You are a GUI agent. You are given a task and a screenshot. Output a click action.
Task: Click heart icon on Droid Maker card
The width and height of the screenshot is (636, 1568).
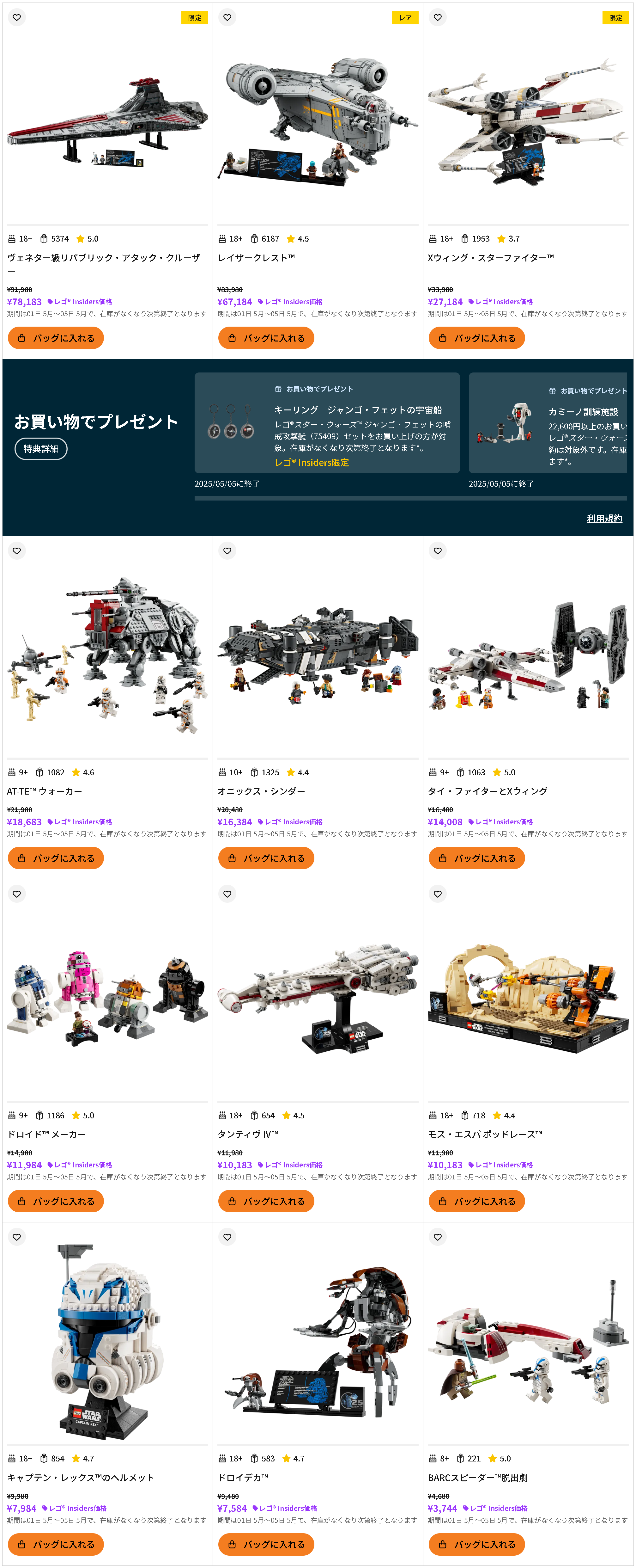click(17, 894)
